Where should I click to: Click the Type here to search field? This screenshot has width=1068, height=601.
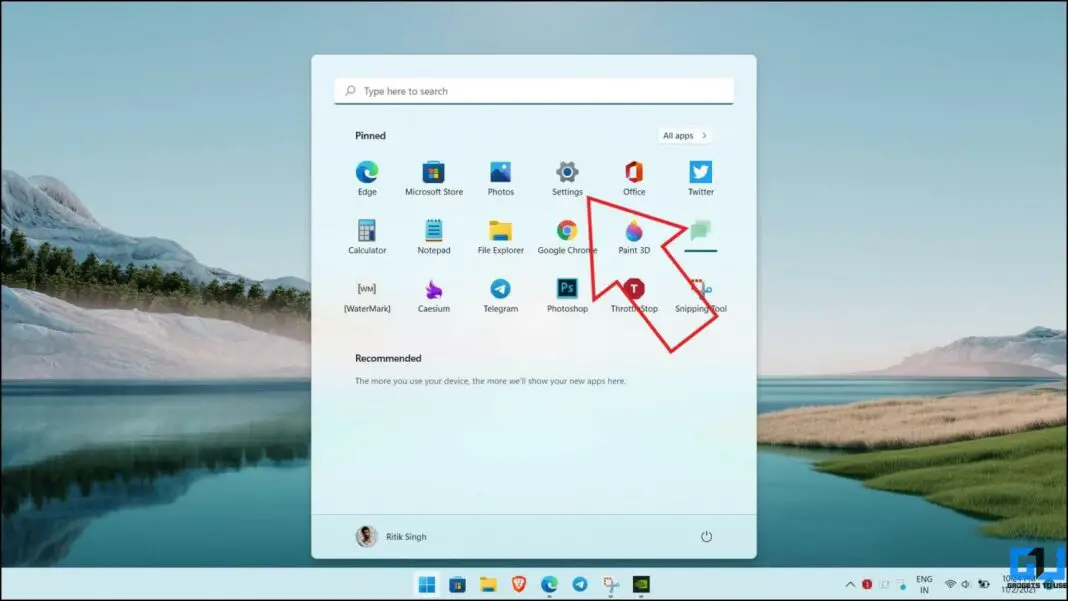(533, 90)
